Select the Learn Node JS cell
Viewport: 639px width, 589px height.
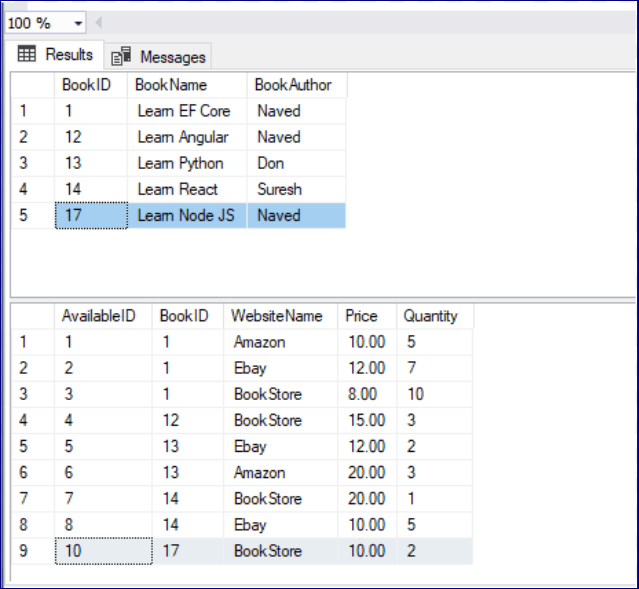coord(186,215)
